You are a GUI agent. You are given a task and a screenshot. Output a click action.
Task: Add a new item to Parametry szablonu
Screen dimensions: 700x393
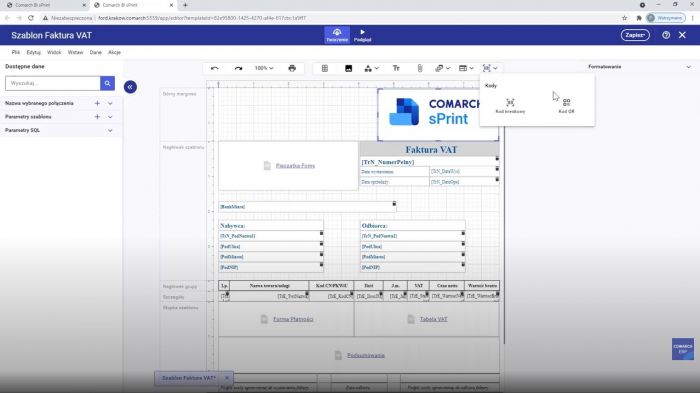tap(97, 117)
